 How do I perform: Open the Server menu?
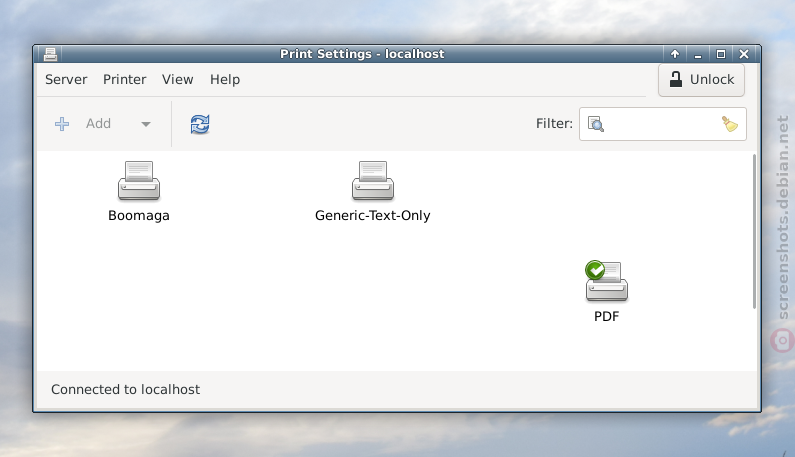point(66,80)
